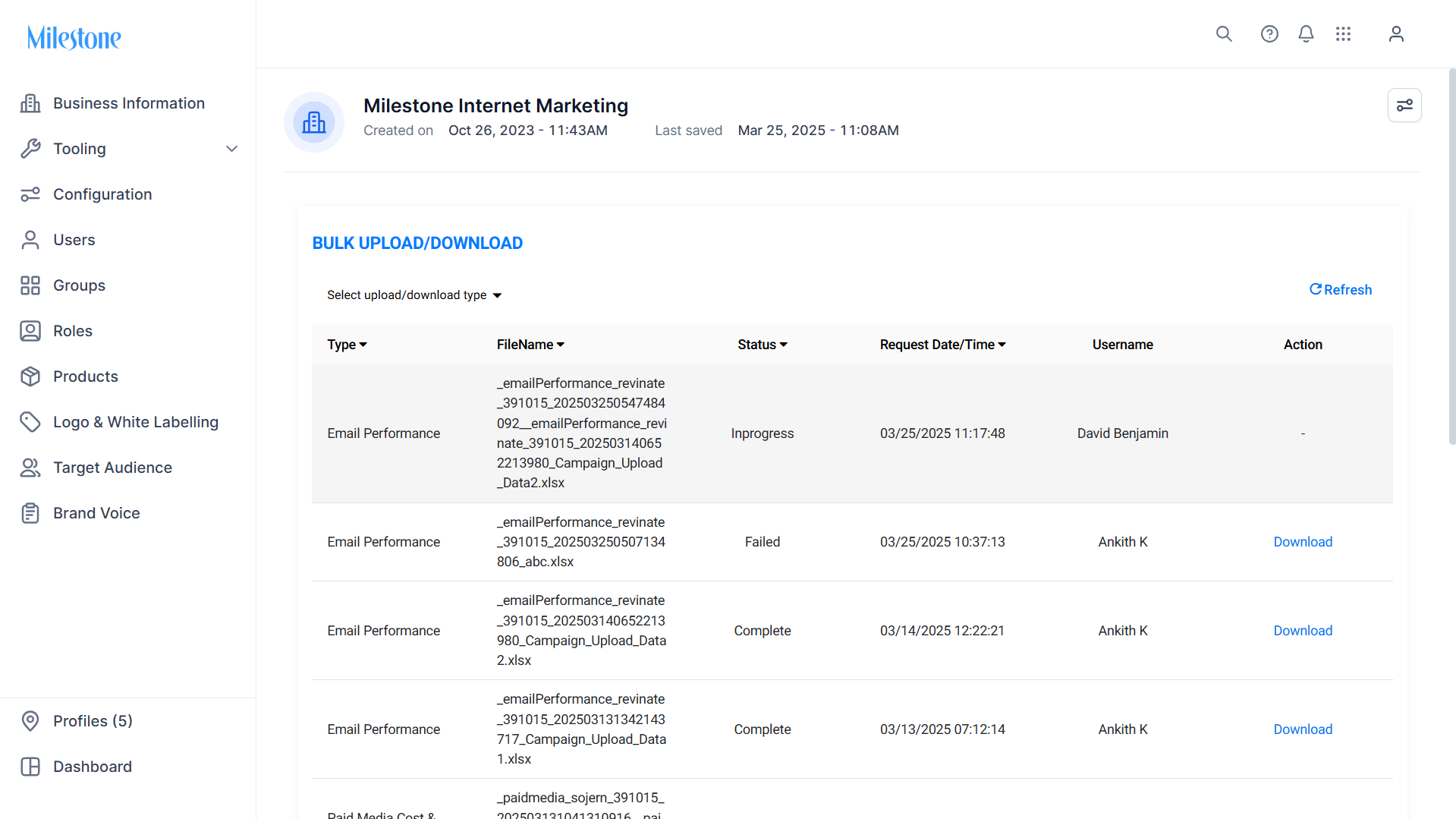Click the Username column header

tap(1122, 345)
